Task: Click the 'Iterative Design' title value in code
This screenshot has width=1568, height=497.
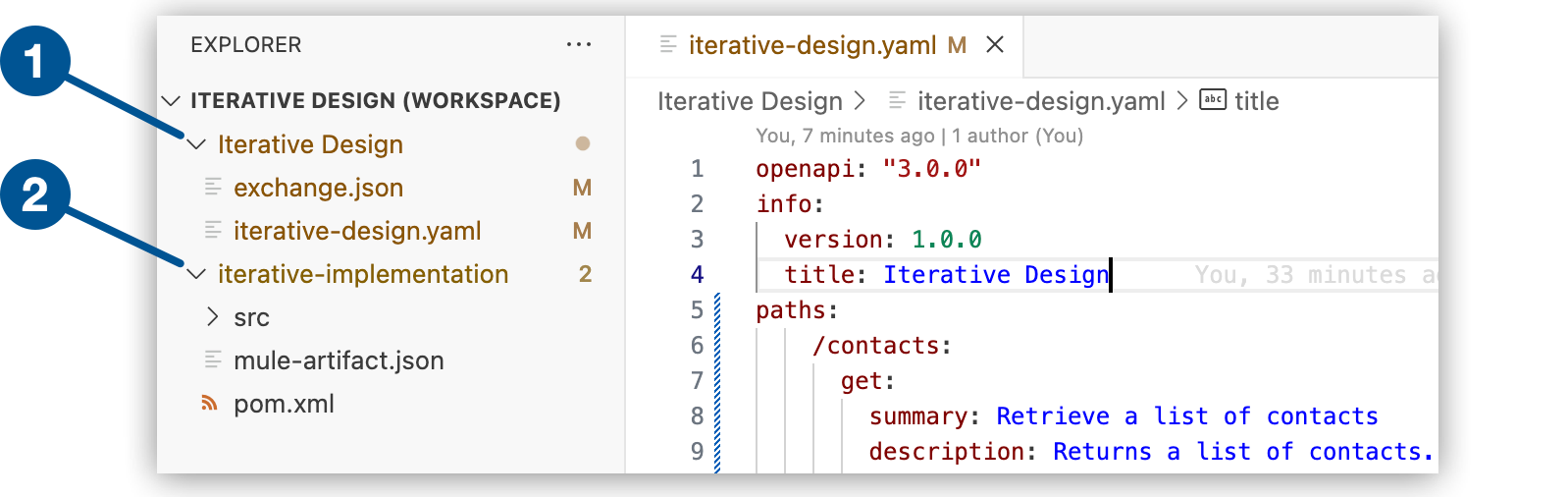Action: [x=996, y=275]
